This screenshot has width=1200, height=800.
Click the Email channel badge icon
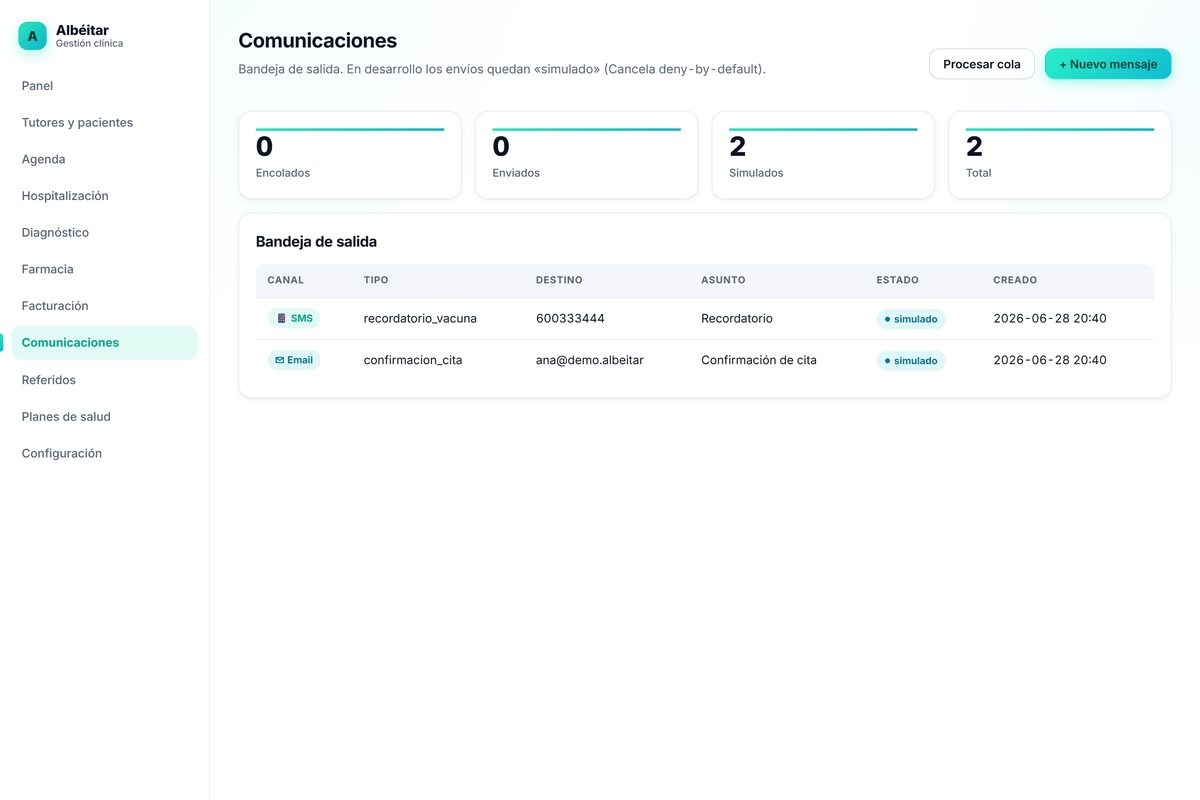pyautogui.click(x=280, y=360)
